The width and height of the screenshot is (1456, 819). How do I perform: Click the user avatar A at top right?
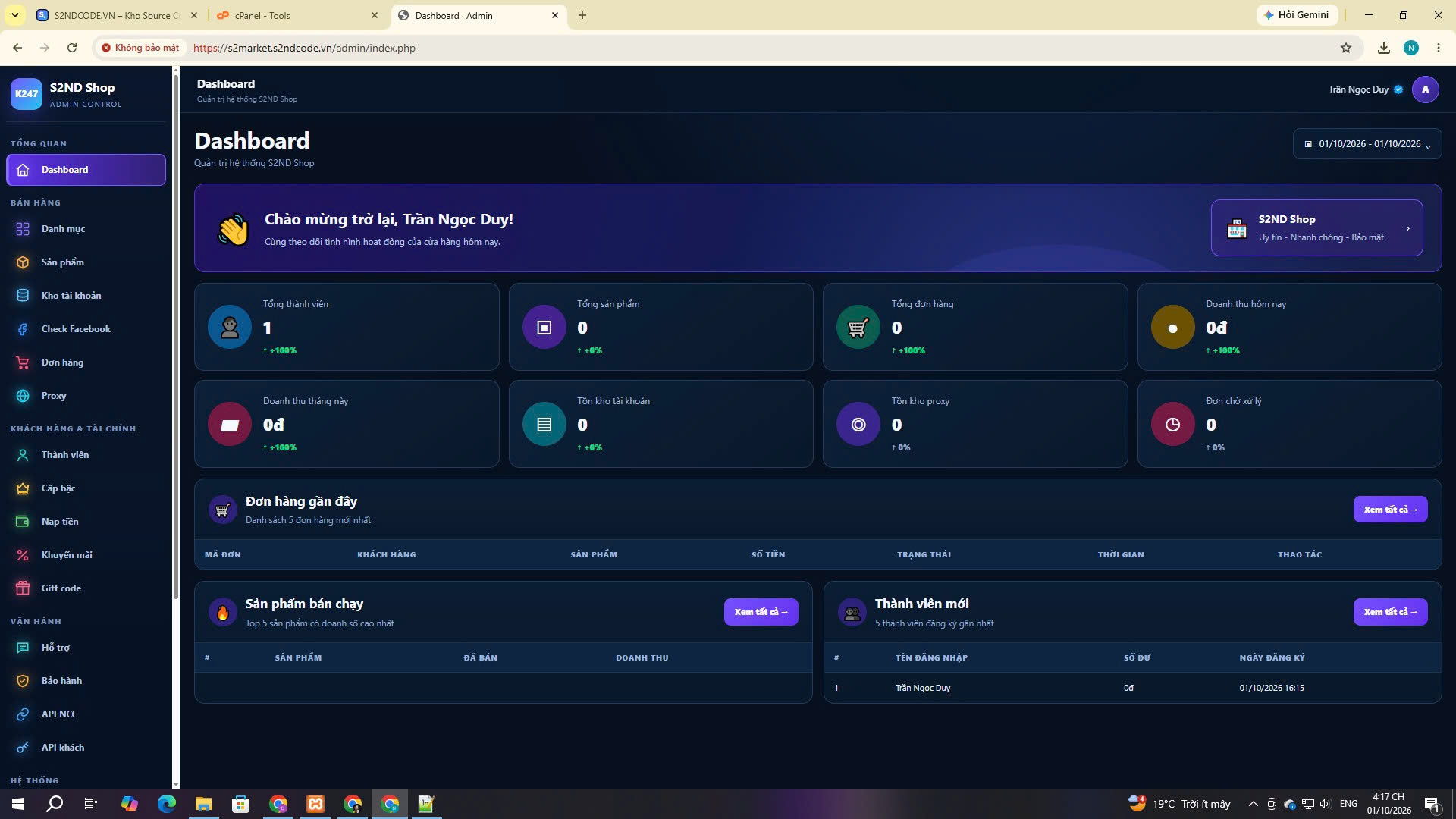point(1425,89)
